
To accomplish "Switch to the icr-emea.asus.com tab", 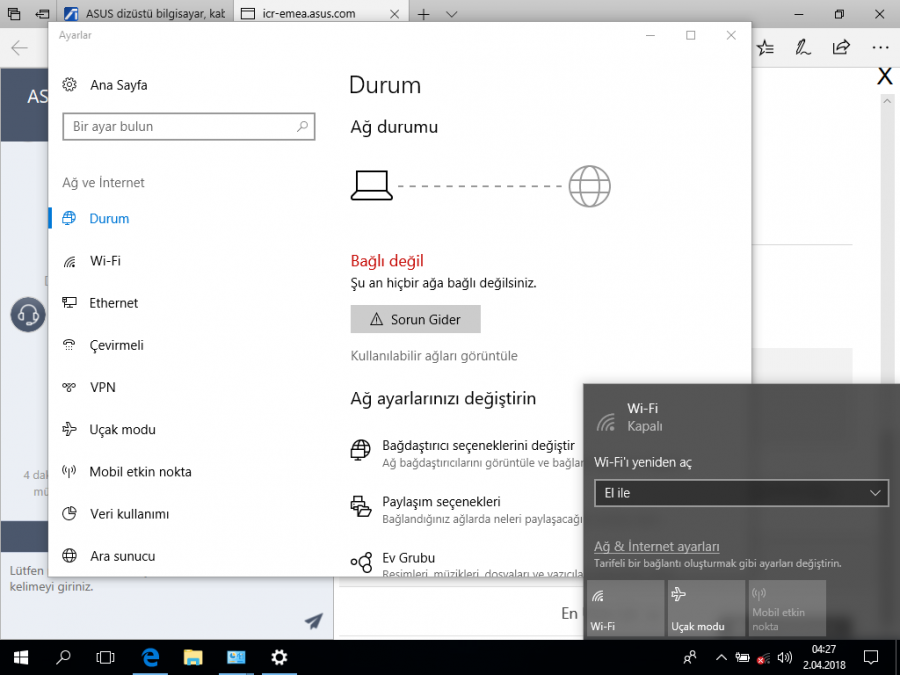I will [310, 14].
